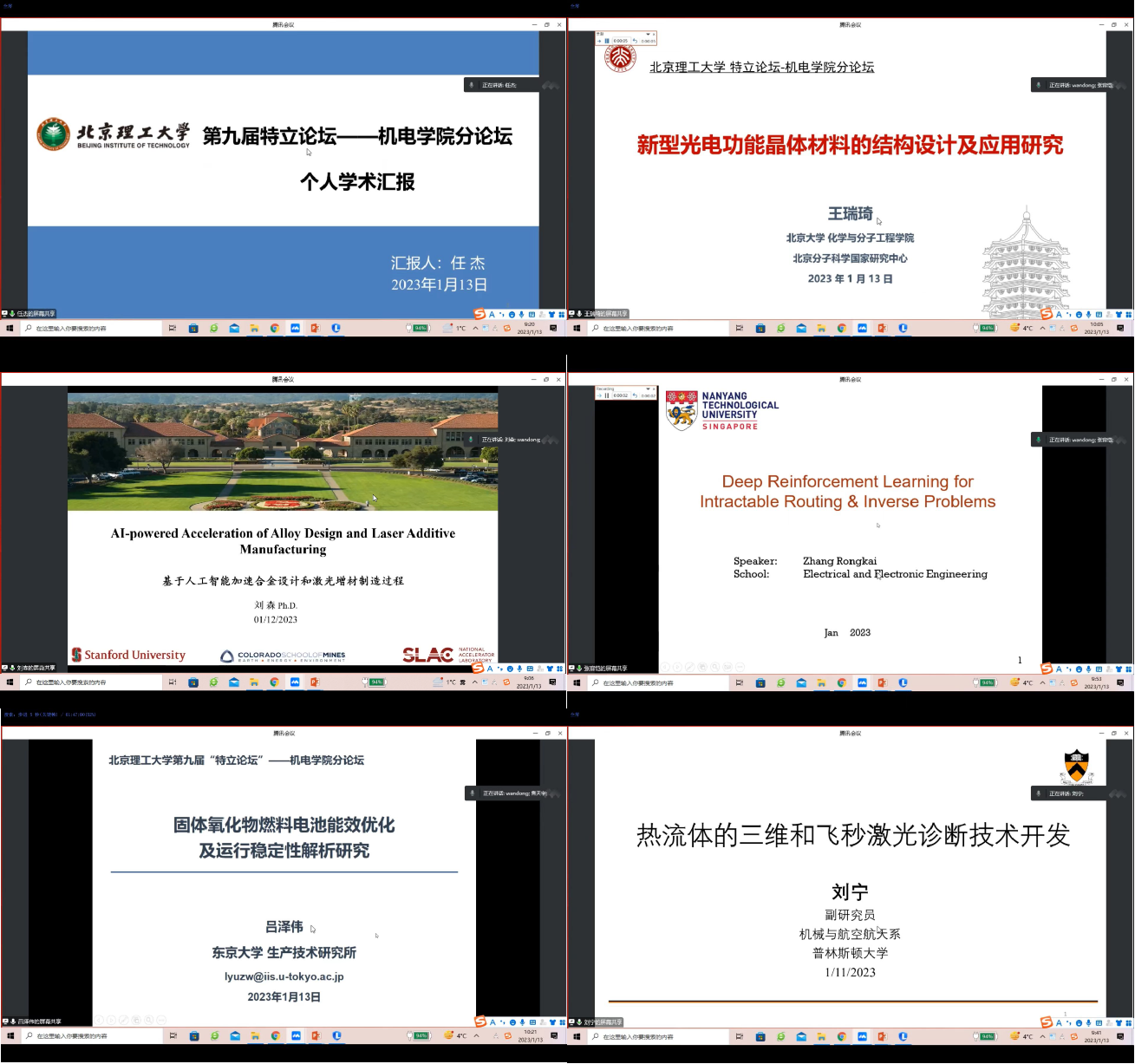Expand hidden tray icons with the chevron arrow

(x=475, y=328)
